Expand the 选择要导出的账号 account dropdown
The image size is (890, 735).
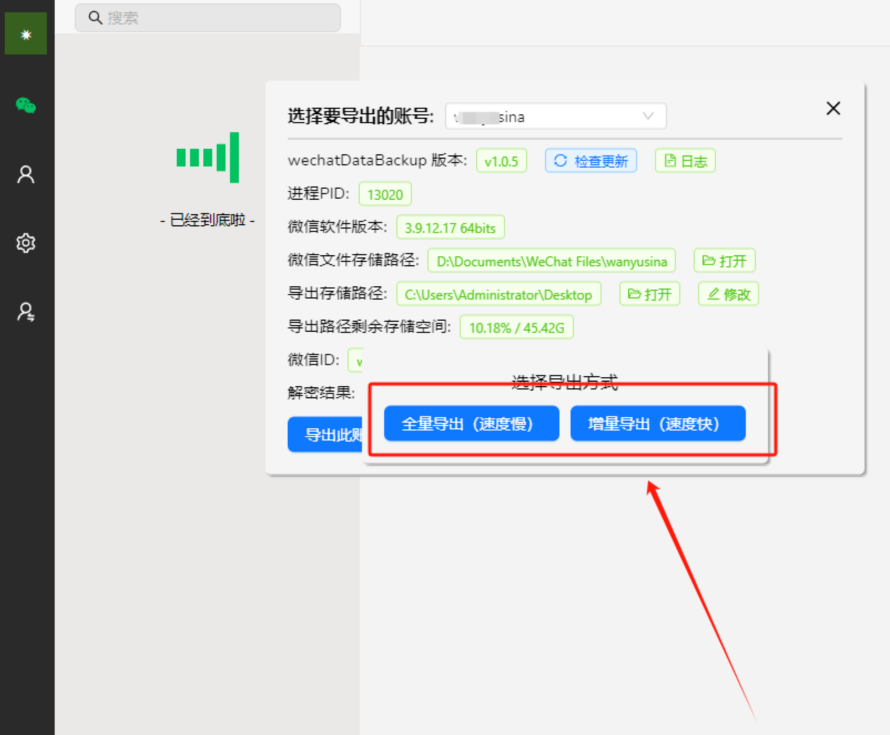click(556, 117)
